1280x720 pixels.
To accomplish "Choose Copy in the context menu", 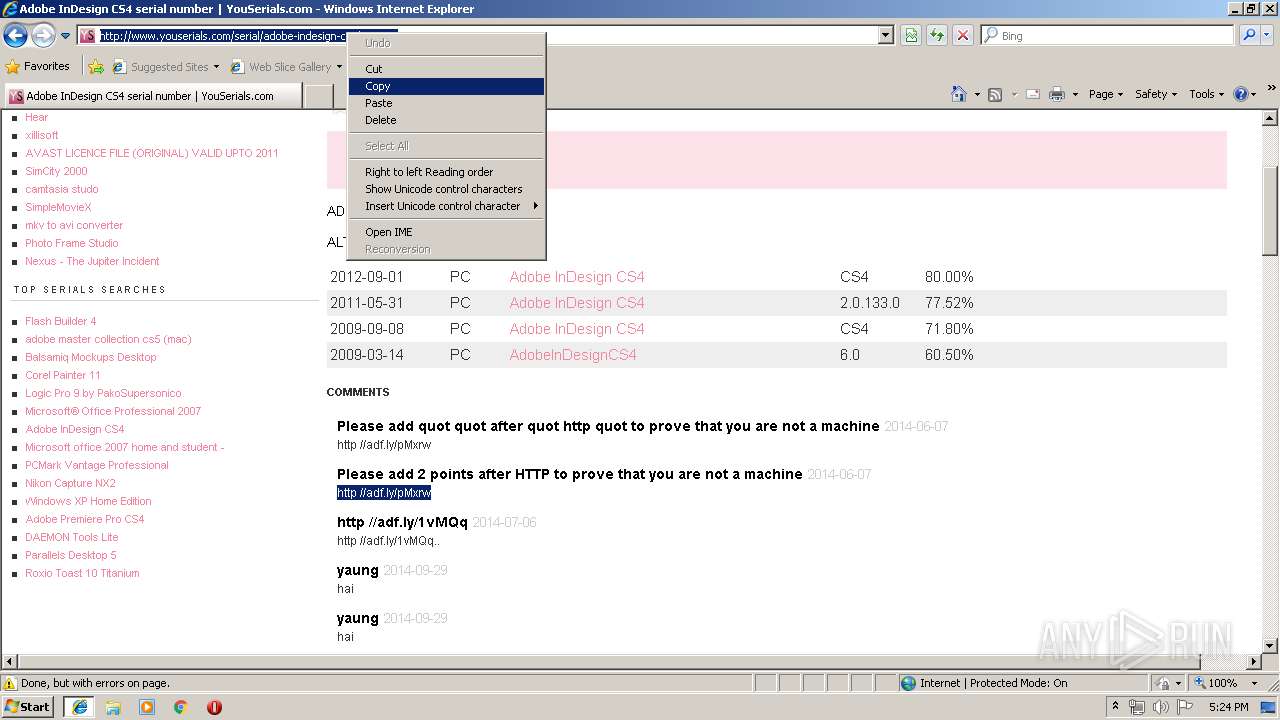I will (x=446, y=87).
